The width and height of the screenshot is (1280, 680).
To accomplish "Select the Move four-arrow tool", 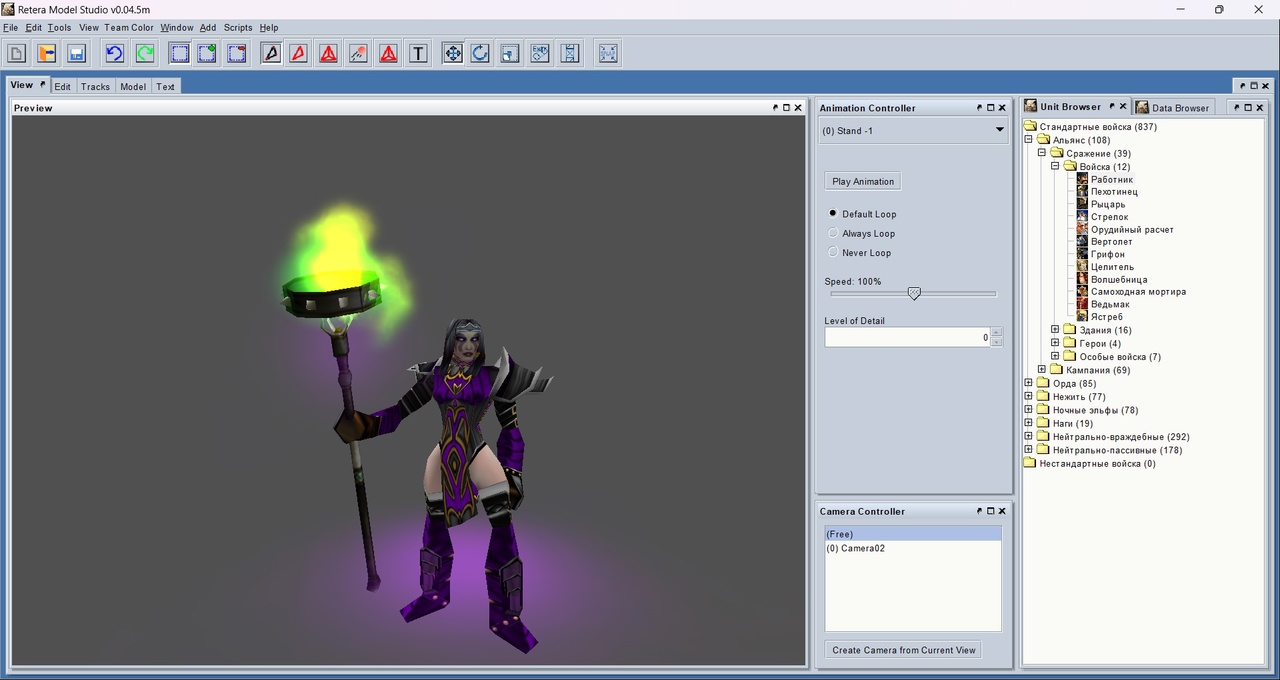I will pos(453,53).
